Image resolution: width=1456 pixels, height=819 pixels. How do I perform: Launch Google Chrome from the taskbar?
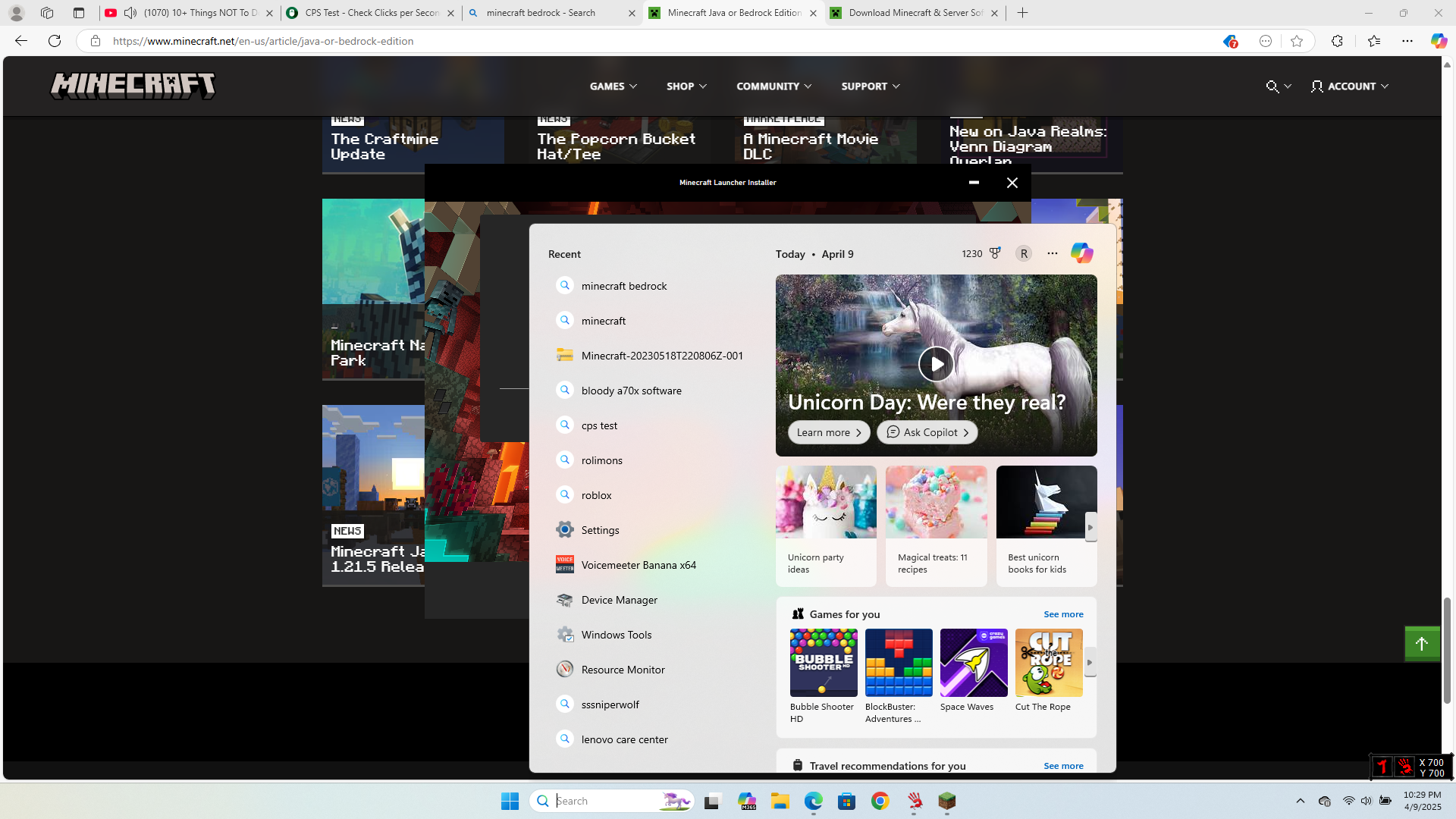880,801
